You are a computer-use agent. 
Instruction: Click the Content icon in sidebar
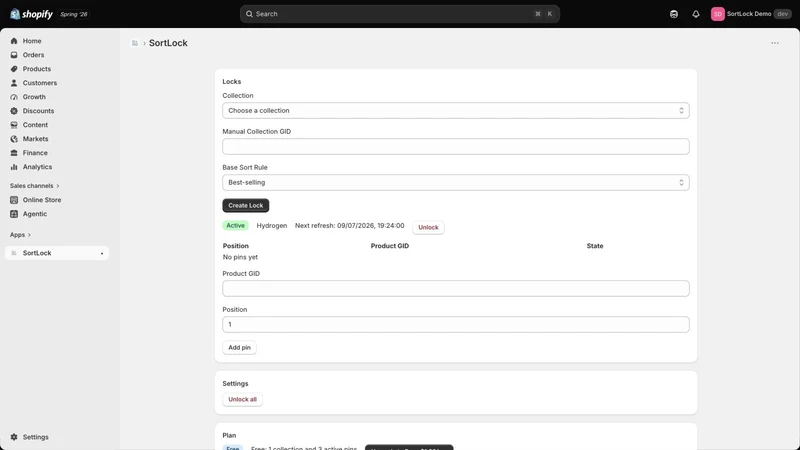[14, 125]
